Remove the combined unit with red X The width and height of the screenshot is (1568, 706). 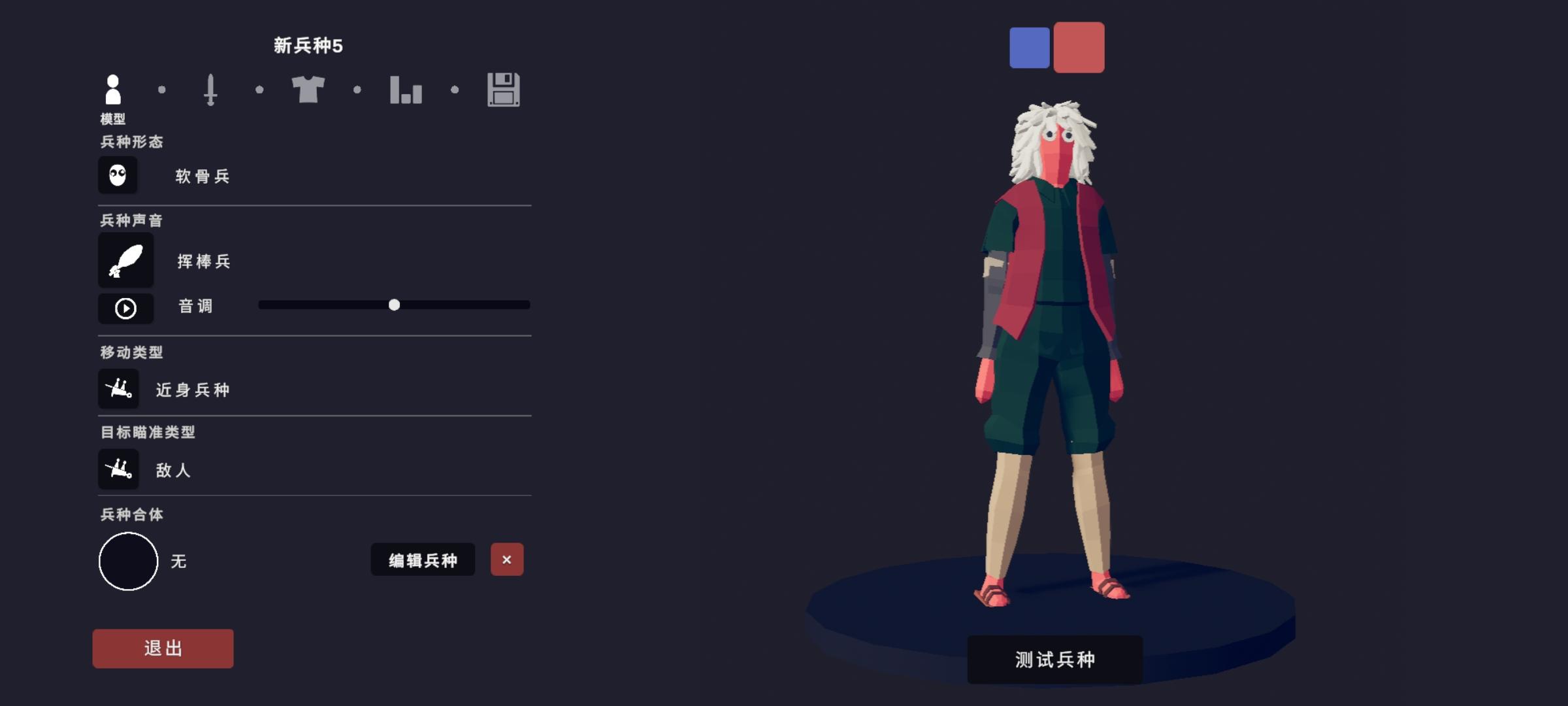pos(507,560)
